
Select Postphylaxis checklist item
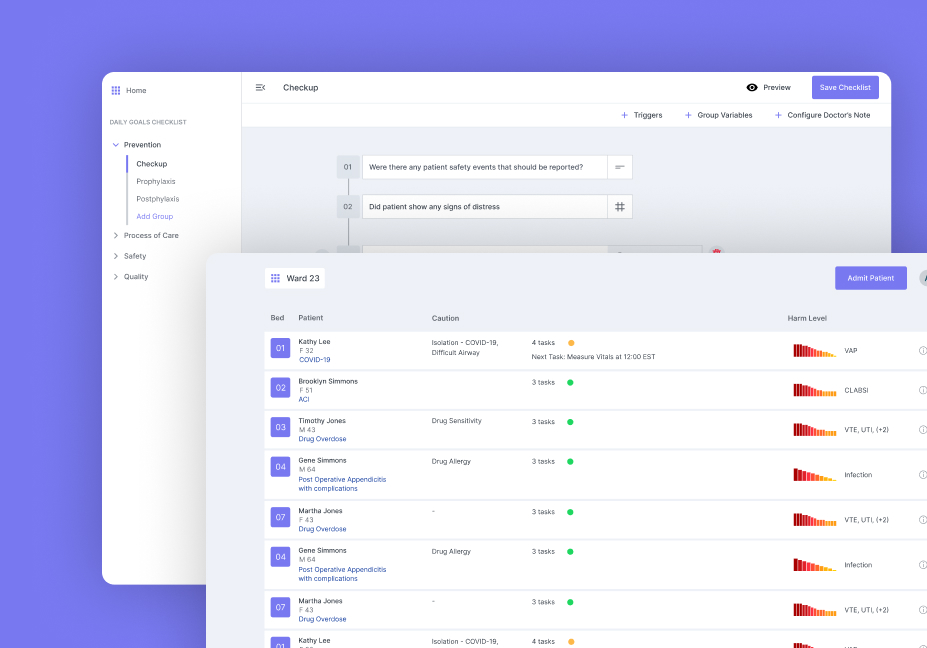158,199
